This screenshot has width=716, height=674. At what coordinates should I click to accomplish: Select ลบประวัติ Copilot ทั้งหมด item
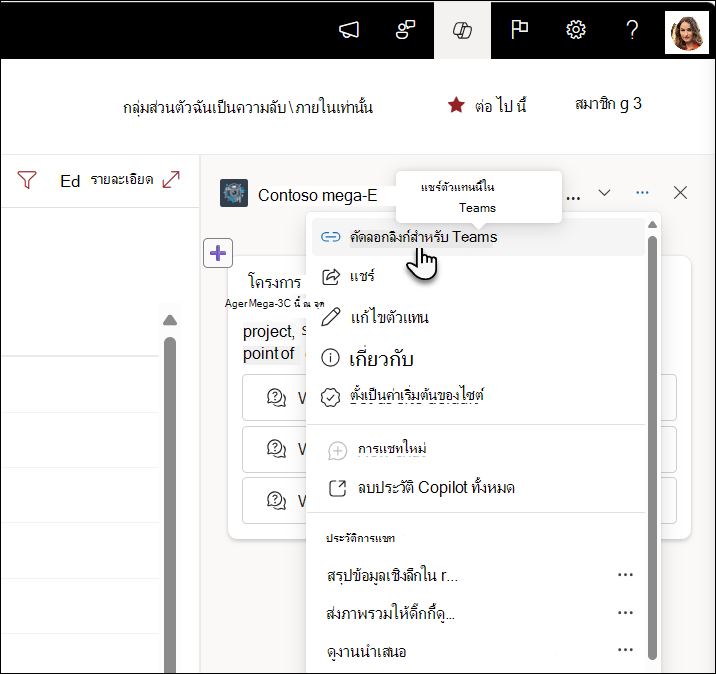478,488
